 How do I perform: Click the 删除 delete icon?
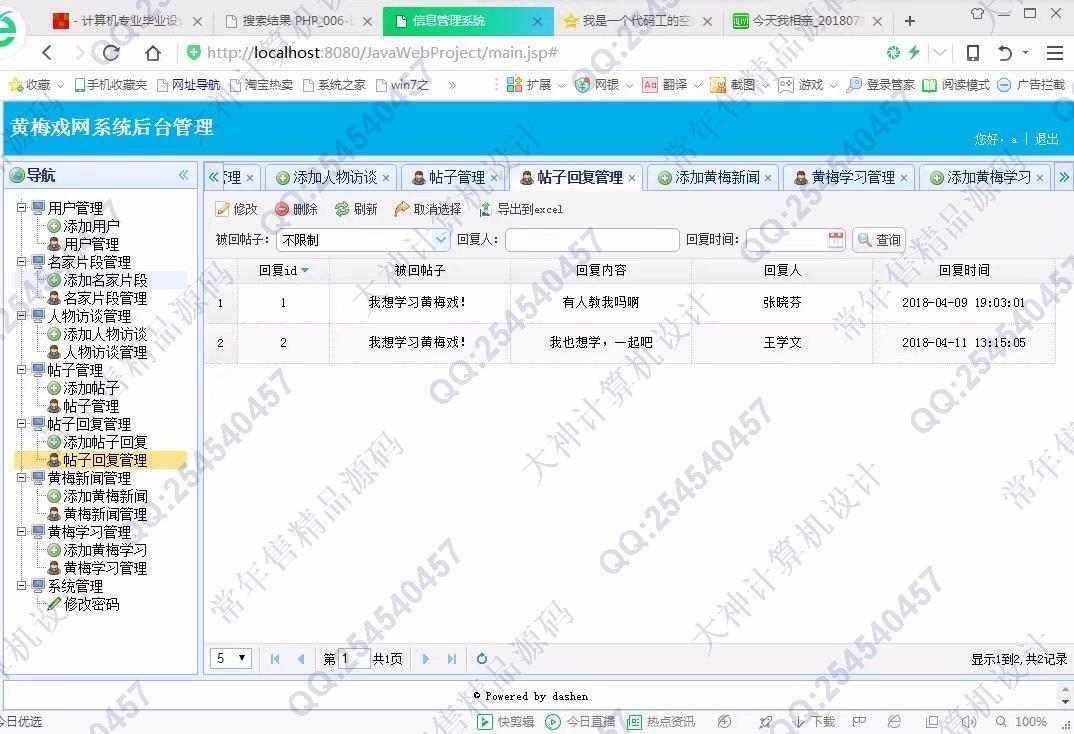pos(282,210)
